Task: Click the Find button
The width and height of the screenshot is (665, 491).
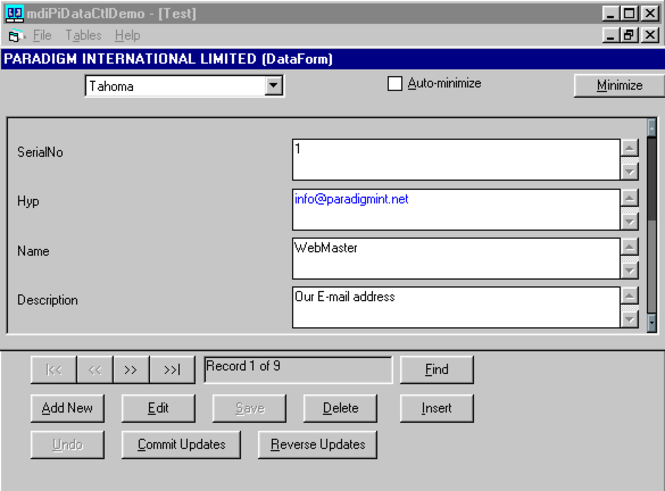Action: point(436,370)
